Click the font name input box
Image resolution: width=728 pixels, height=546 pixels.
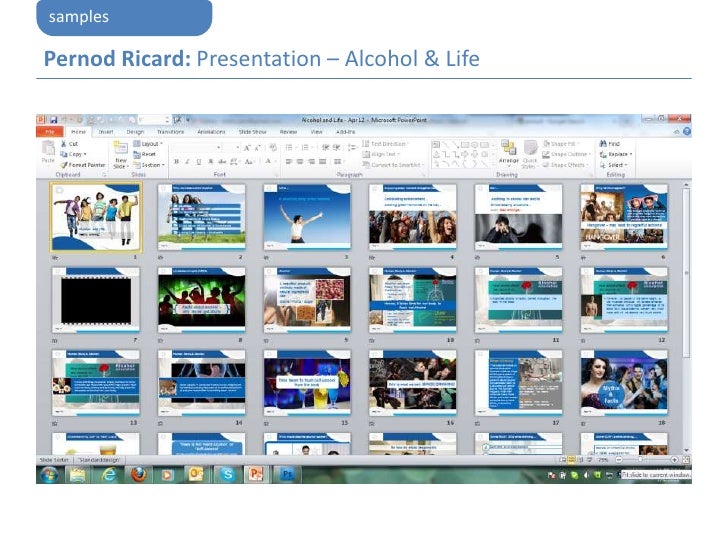pyautogui.click(x=195, y=148)
